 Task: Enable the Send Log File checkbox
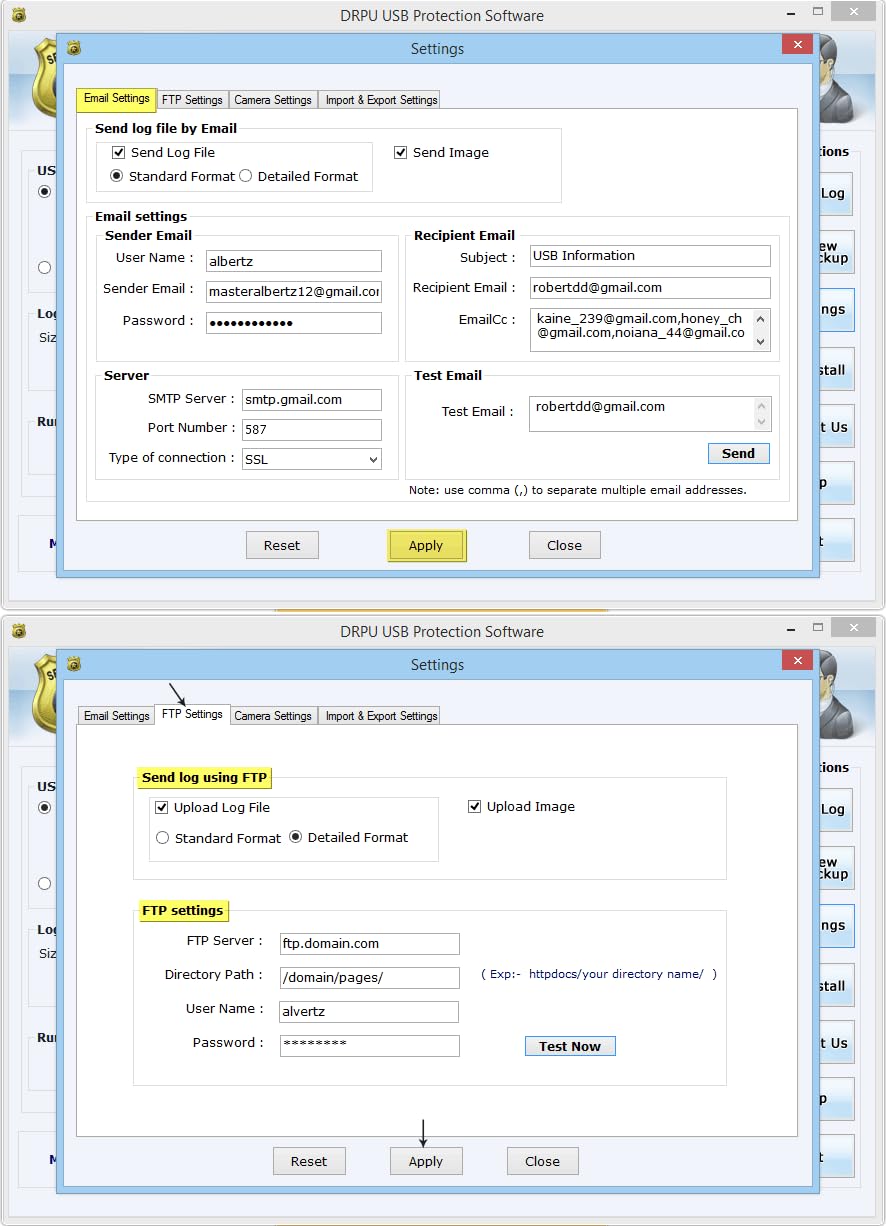(119, 153)
